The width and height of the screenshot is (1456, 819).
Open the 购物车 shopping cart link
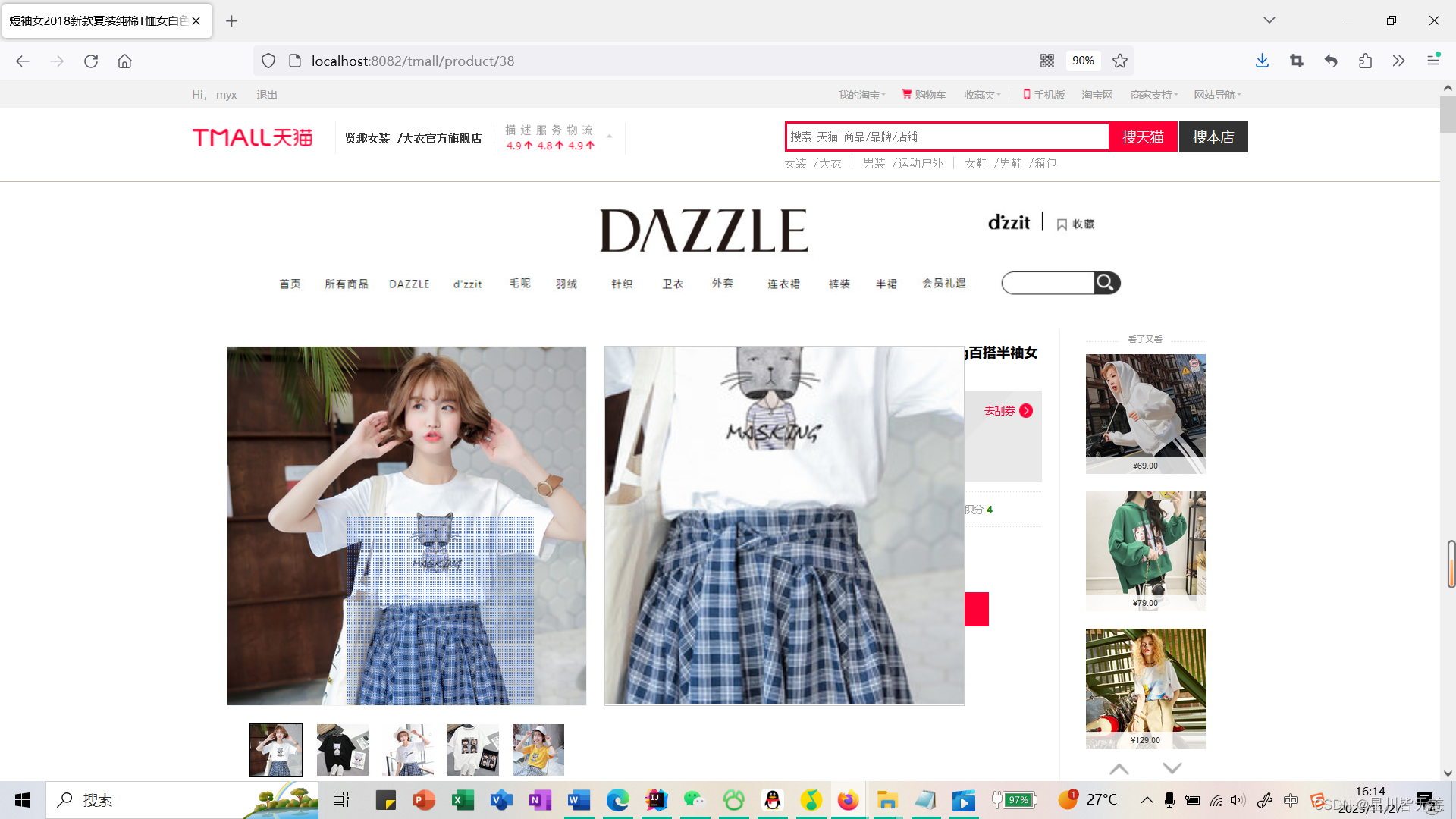point(924,95)
